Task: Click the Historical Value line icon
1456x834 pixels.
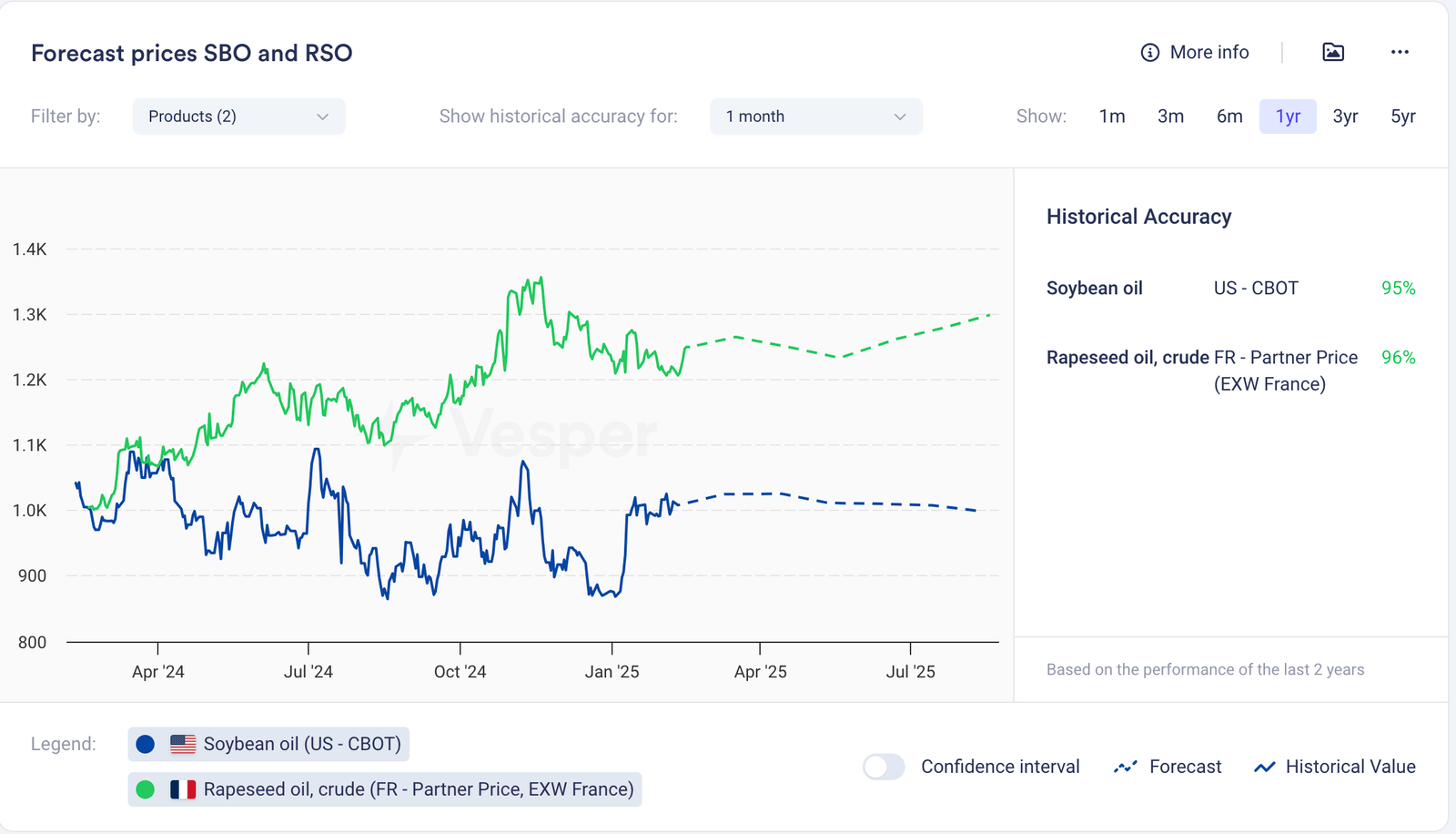Action: click(x=1264, y=767)
